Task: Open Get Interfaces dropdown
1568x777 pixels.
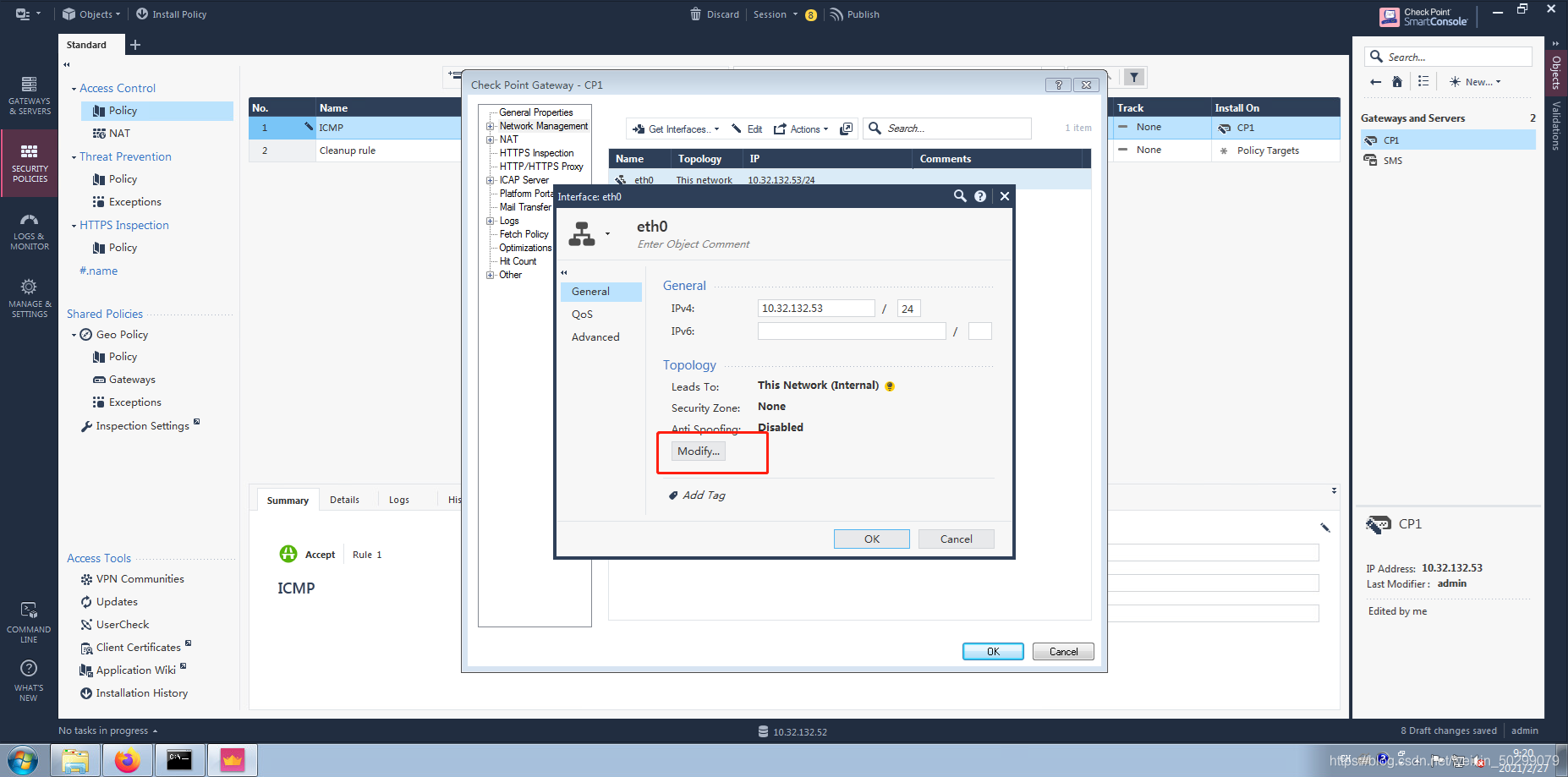Action: tap(676, 129)
